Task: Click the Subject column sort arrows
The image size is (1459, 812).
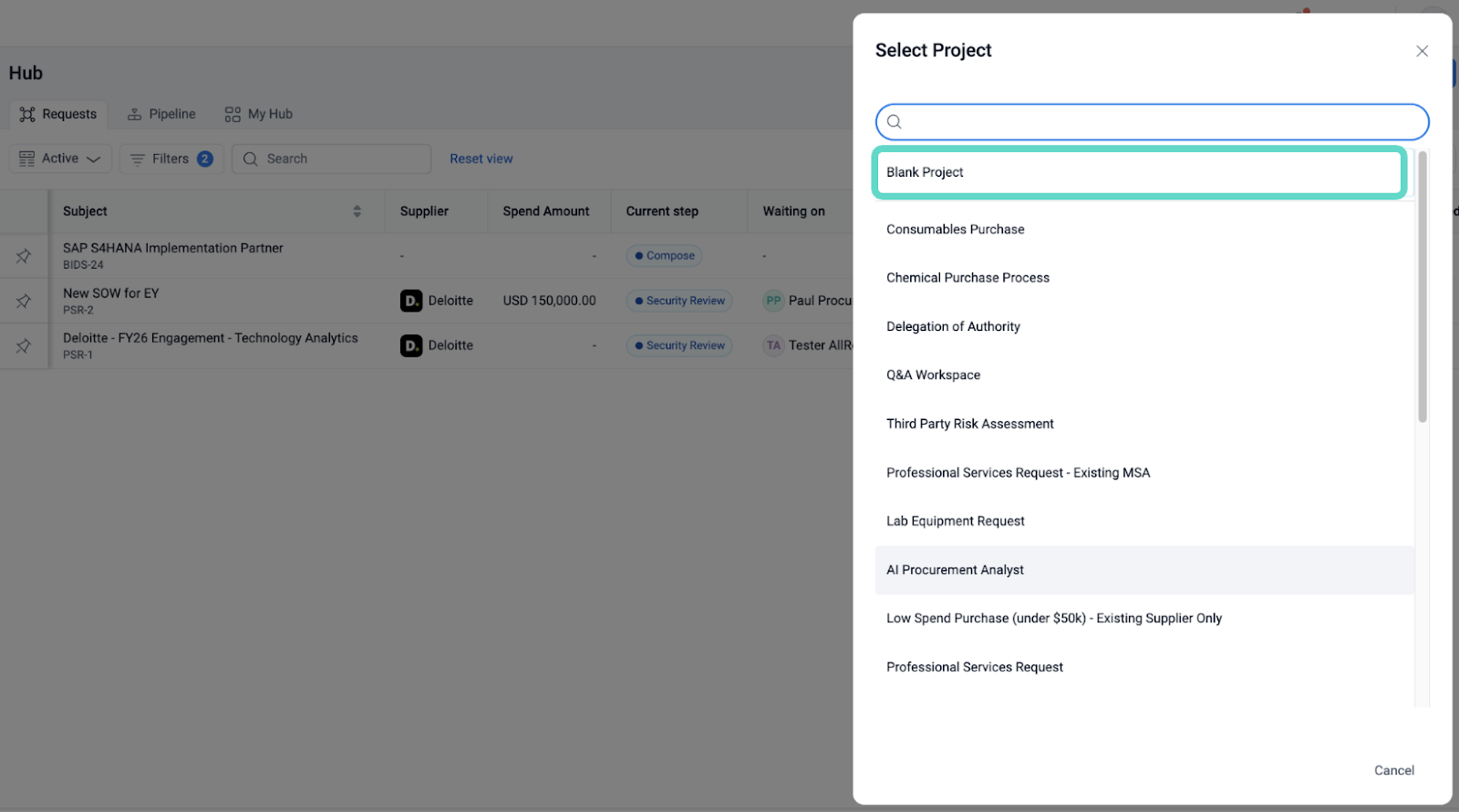Action: click(x=357, y=211)
